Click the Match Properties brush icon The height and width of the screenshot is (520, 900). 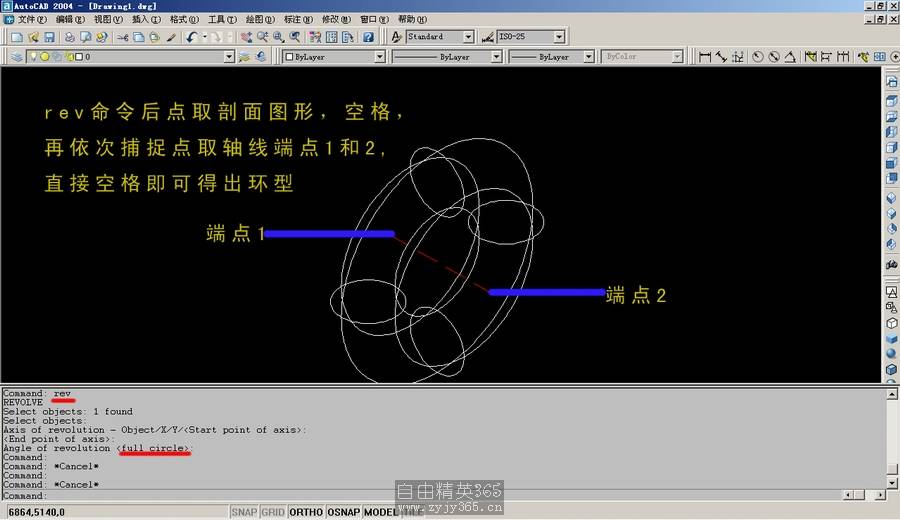pyautogui.click(x=171, y=37)
